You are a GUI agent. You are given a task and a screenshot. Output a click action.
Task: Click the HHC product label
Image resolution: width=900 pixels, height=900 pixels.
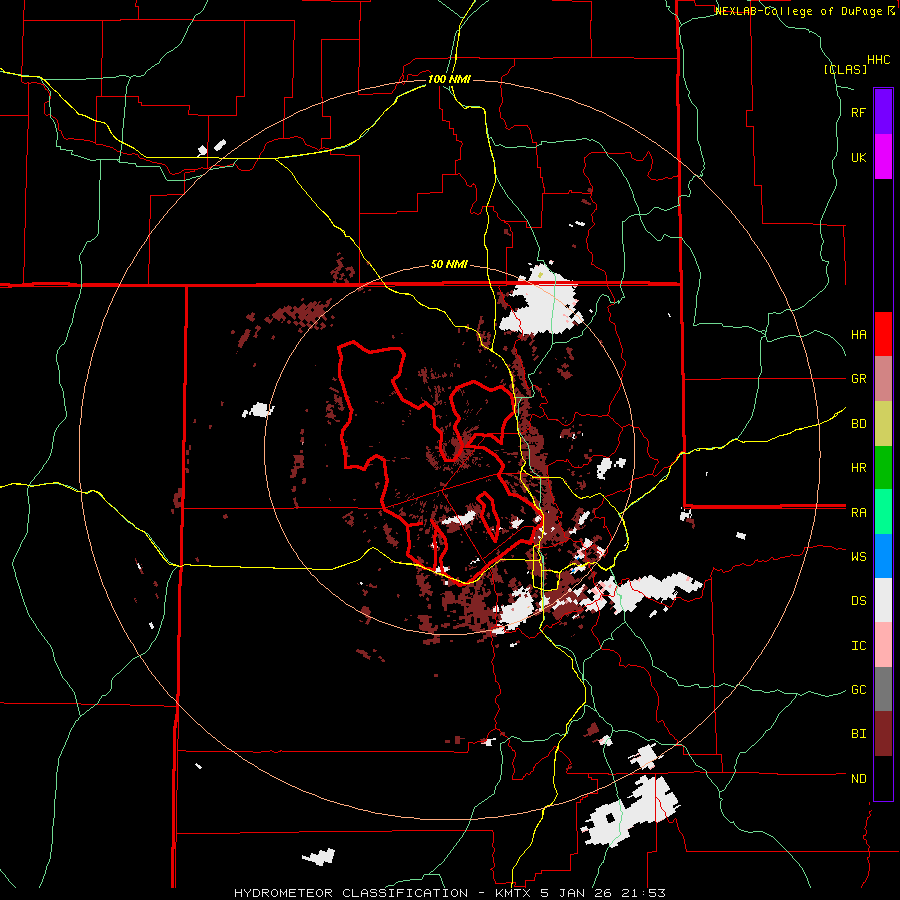879,60
